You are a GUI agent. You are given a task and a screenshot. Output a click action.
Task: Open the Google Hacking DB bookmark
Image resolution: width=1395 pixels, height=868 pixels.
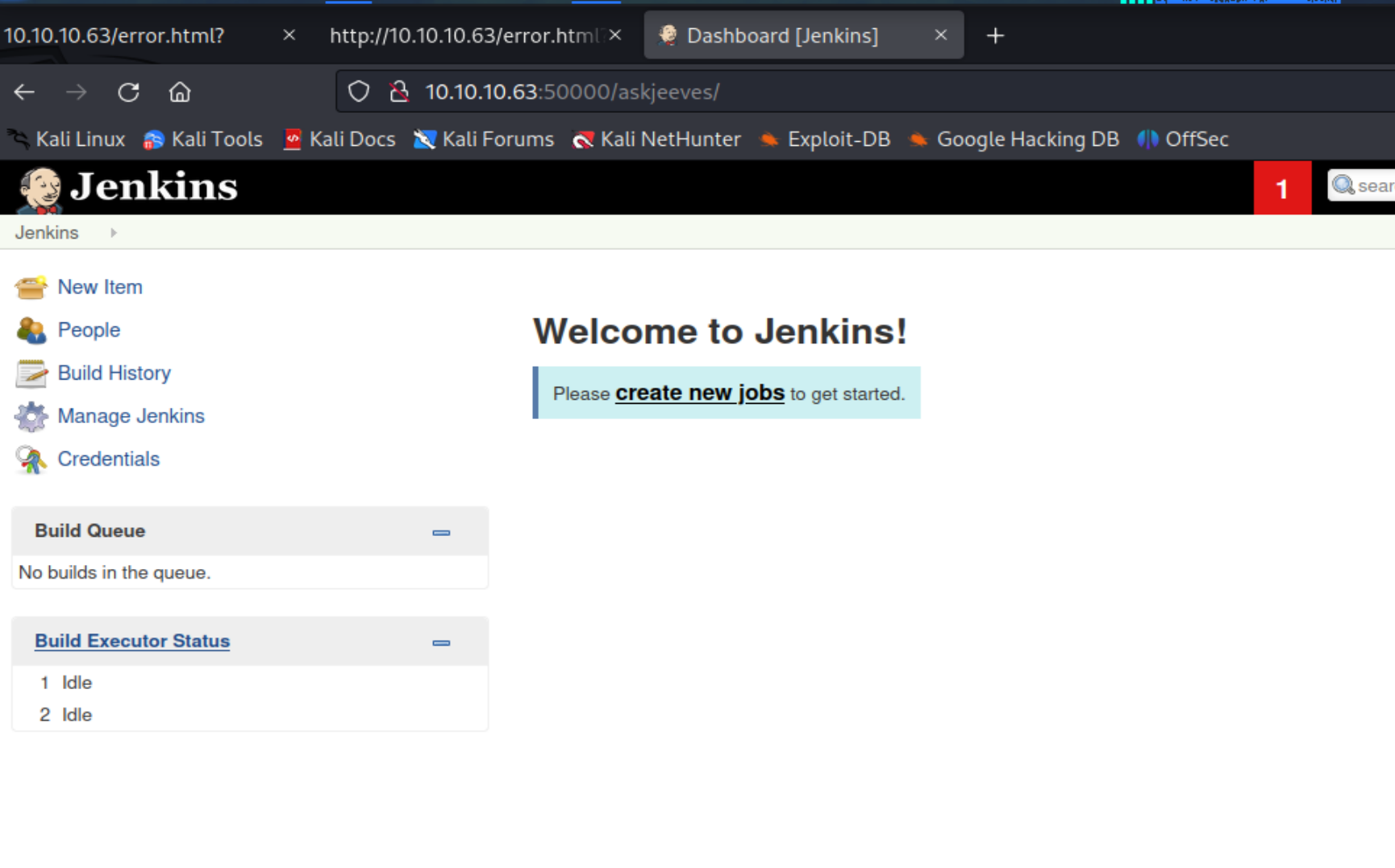tap(1014, 139)
